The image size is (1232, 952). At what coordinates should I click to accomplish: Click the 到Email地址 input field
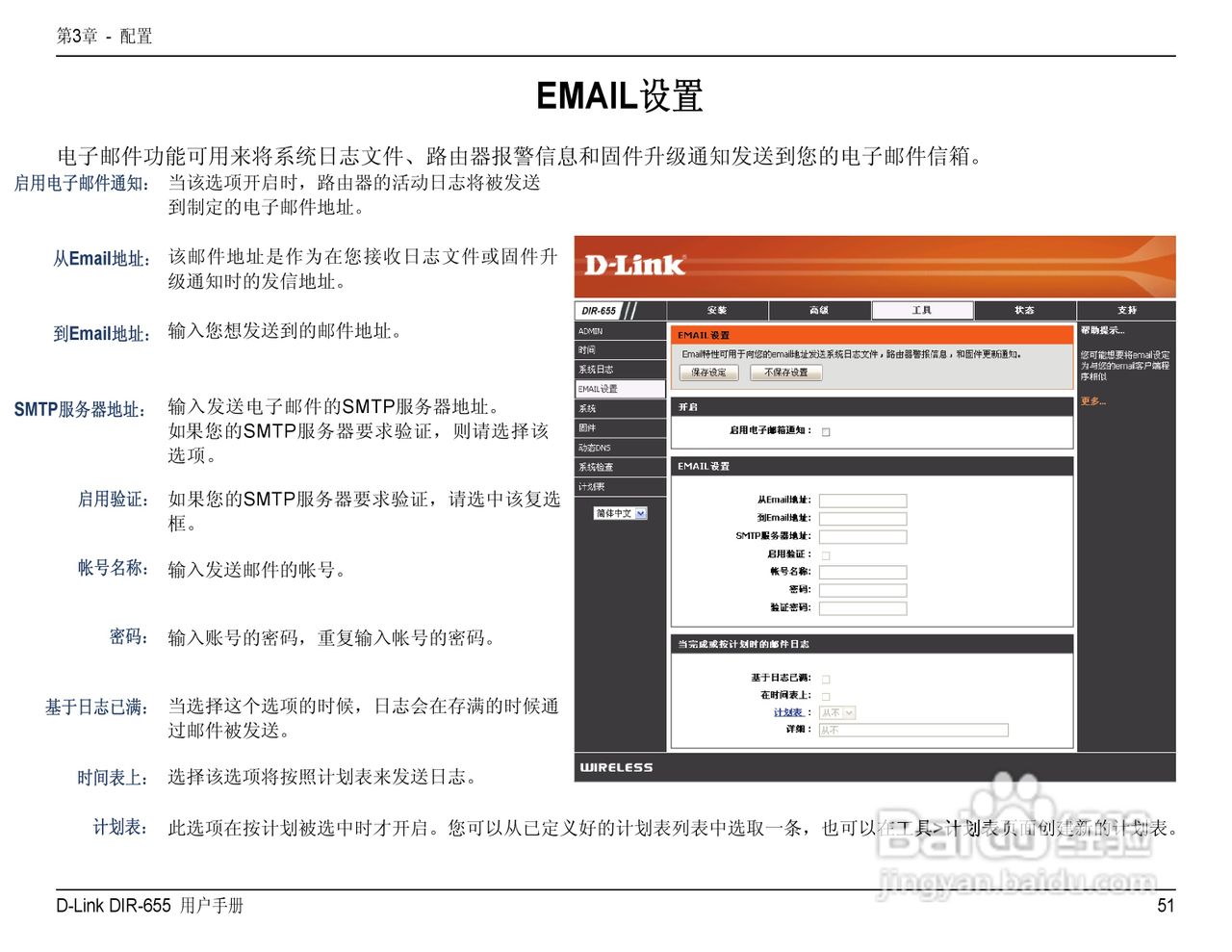[862, 519]
